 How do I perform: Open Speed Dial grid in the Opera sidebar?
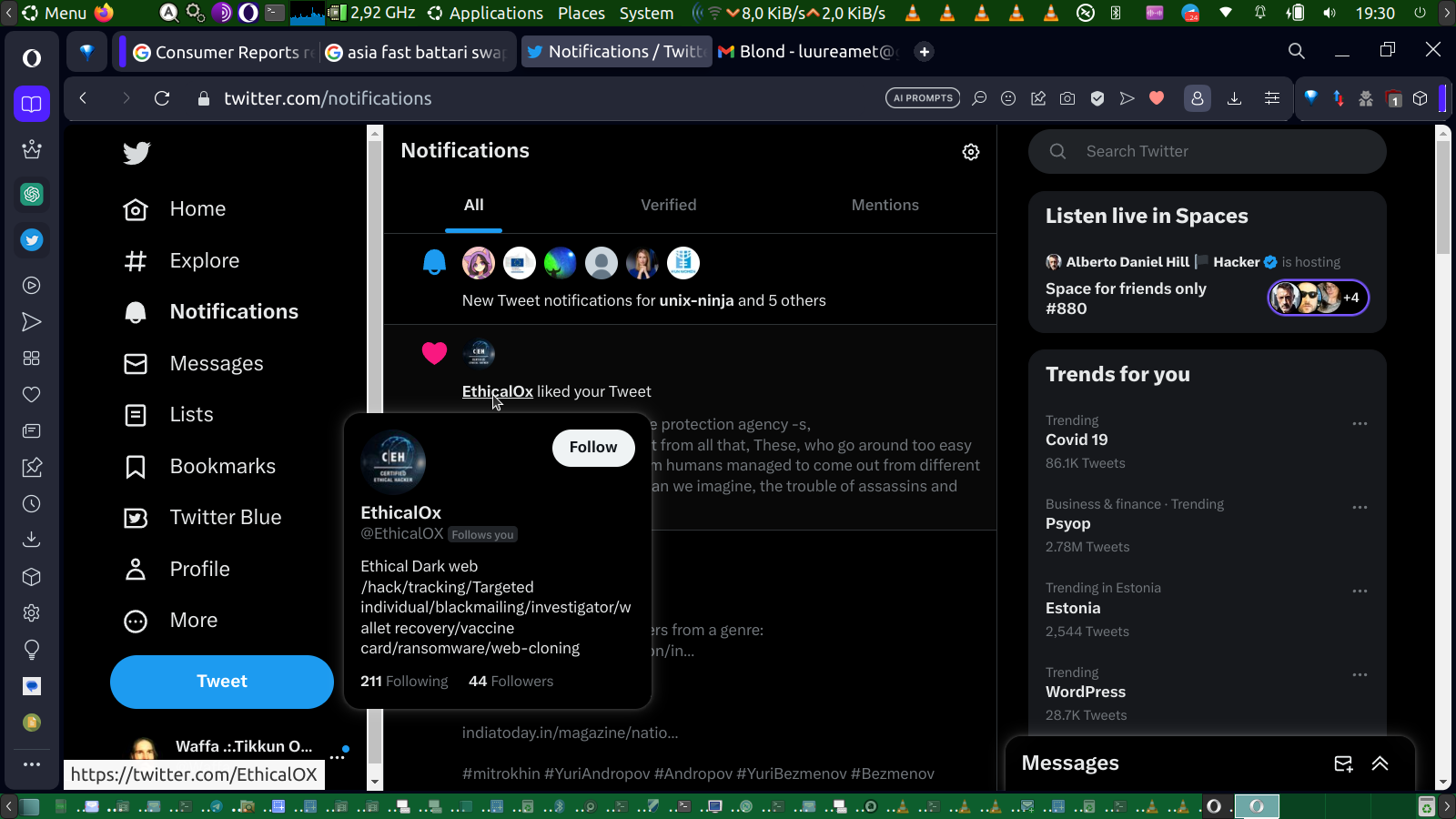point(32,359)
